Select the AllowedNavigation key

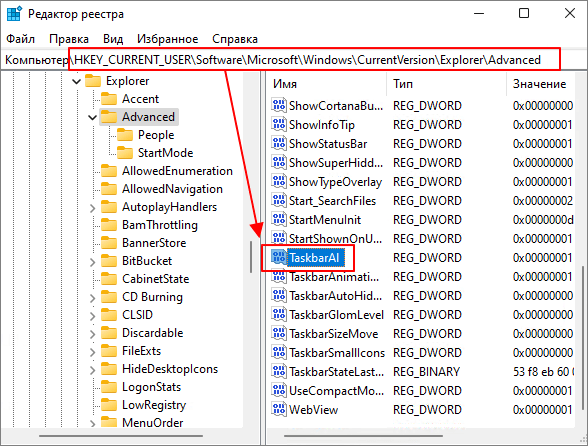[172, 189]
